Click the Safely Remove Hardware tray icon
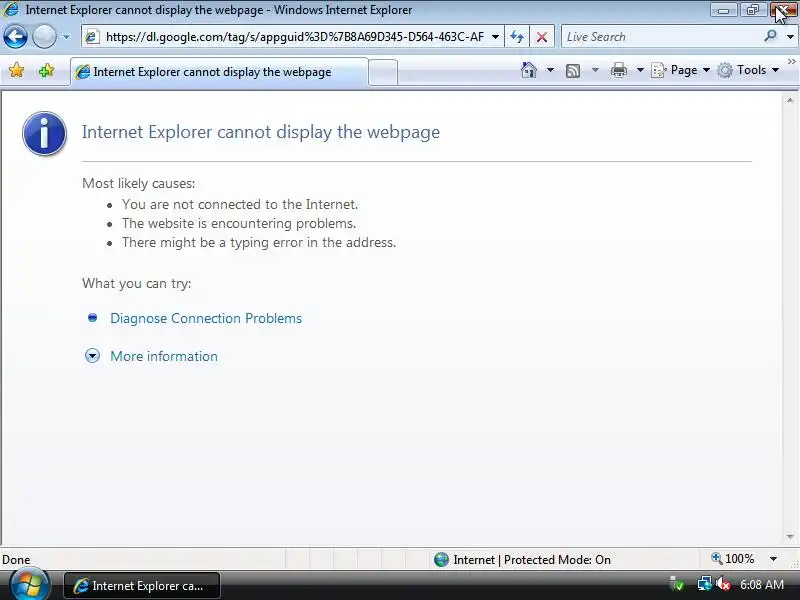This screenshot has width=800, height=600. coord(677,584)
